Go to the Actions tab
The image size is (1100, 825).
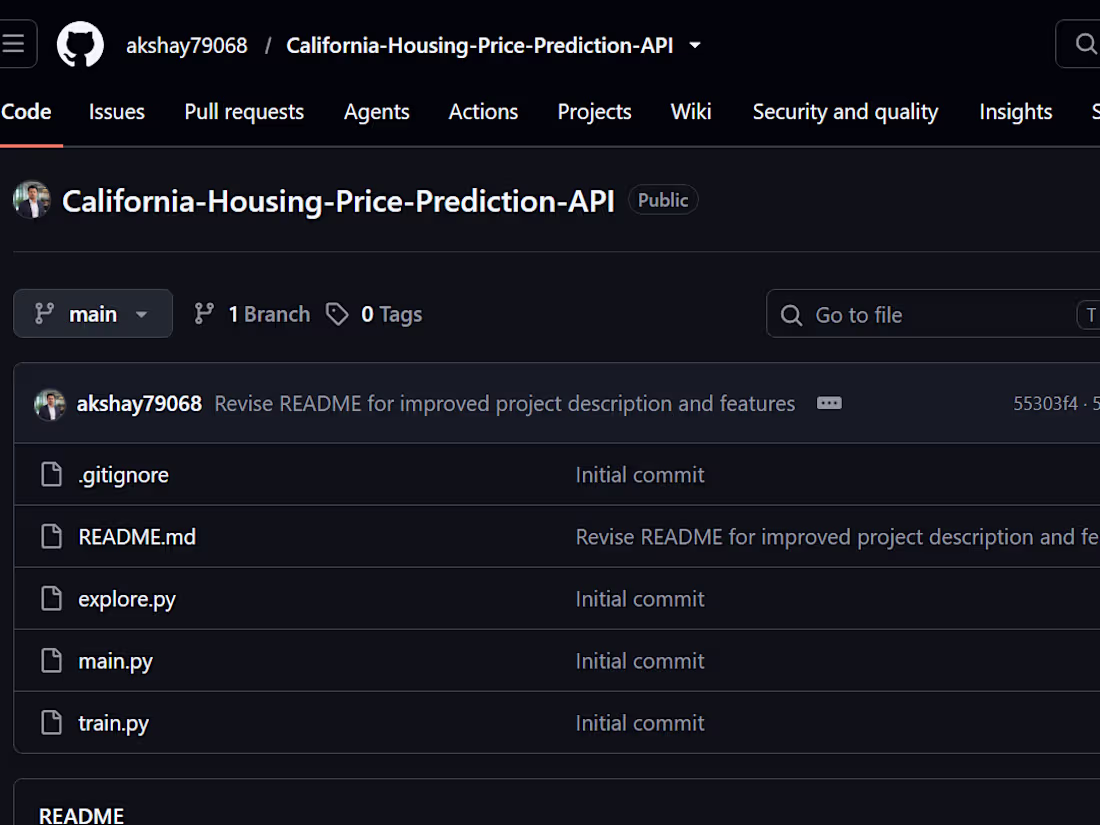pyautogui.click(x=483, y=112)
